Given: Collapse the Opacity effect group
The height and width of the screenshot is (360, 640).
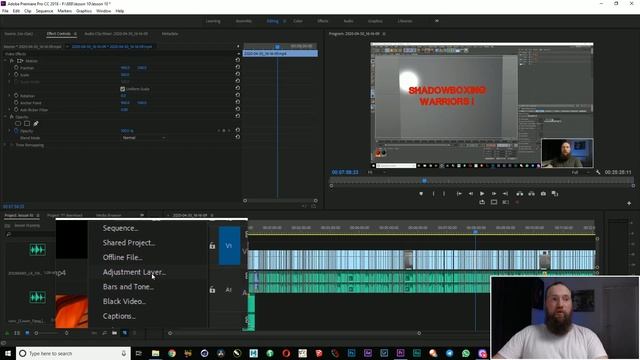Looking at the screenshot, I should (5, 116).
